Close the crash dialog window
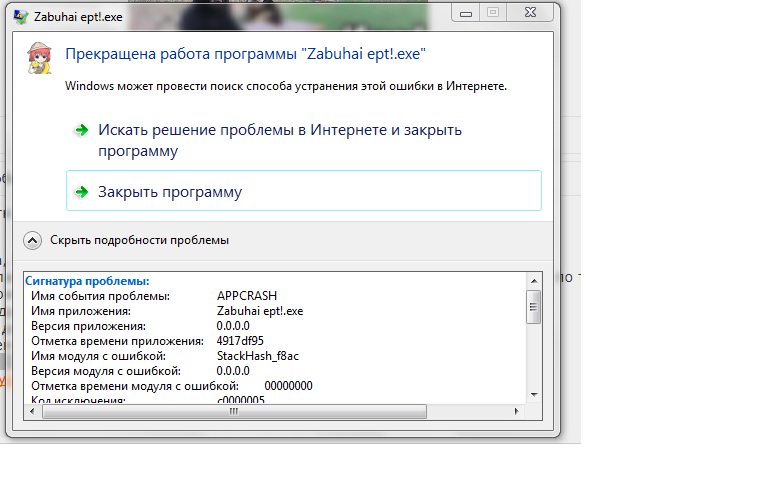768x480 pixels. click(530, 13)
